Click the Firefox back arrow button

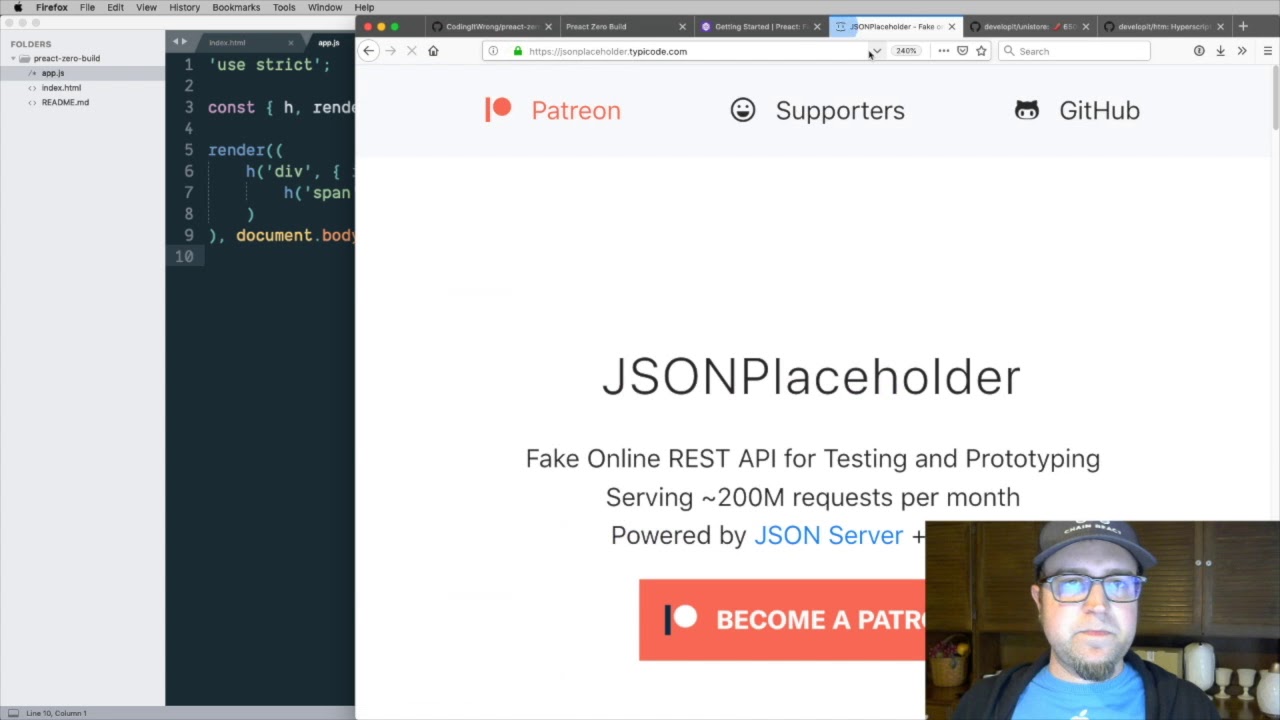tap(369, 51)
